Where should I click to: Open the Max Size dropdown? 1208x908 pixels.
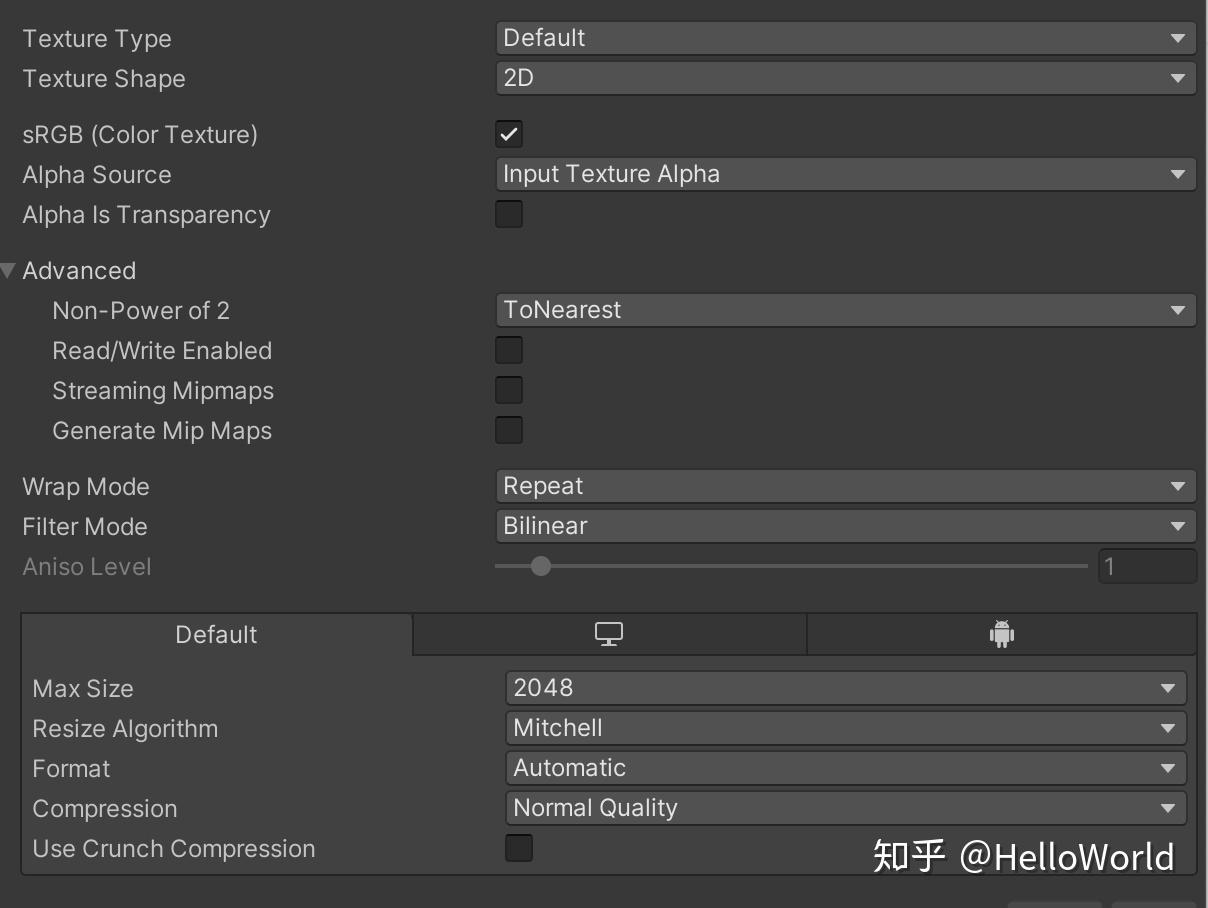(845, 688)
